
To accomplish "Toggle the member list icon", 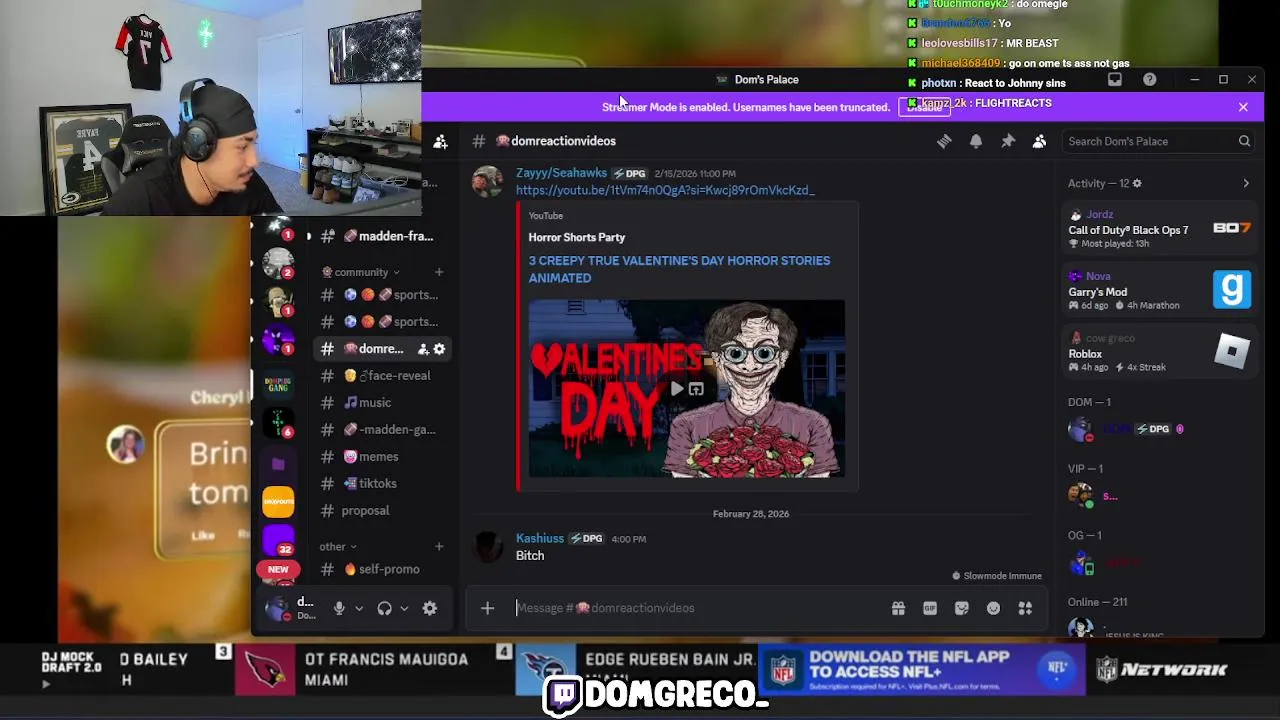I will coord(1040,141).
